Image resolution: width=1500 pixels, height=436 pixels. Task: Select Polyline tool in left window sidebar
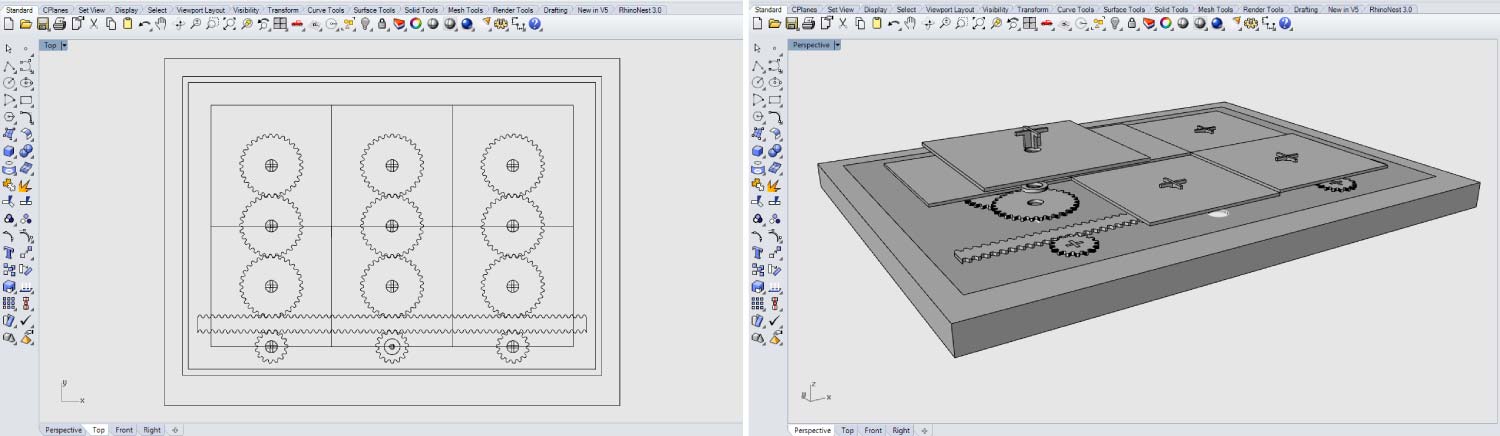(9, 66)
